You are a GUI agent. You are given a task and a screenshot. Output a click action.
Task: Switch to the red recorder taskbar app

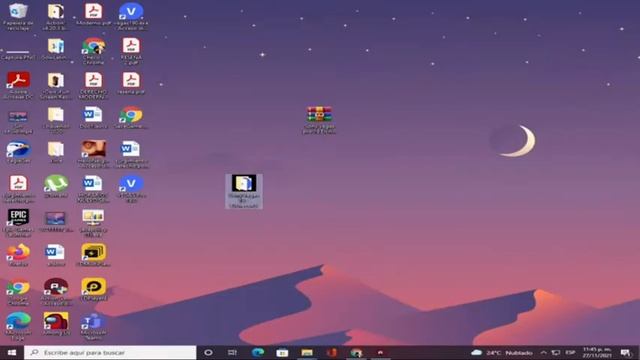tap(380, 352)
